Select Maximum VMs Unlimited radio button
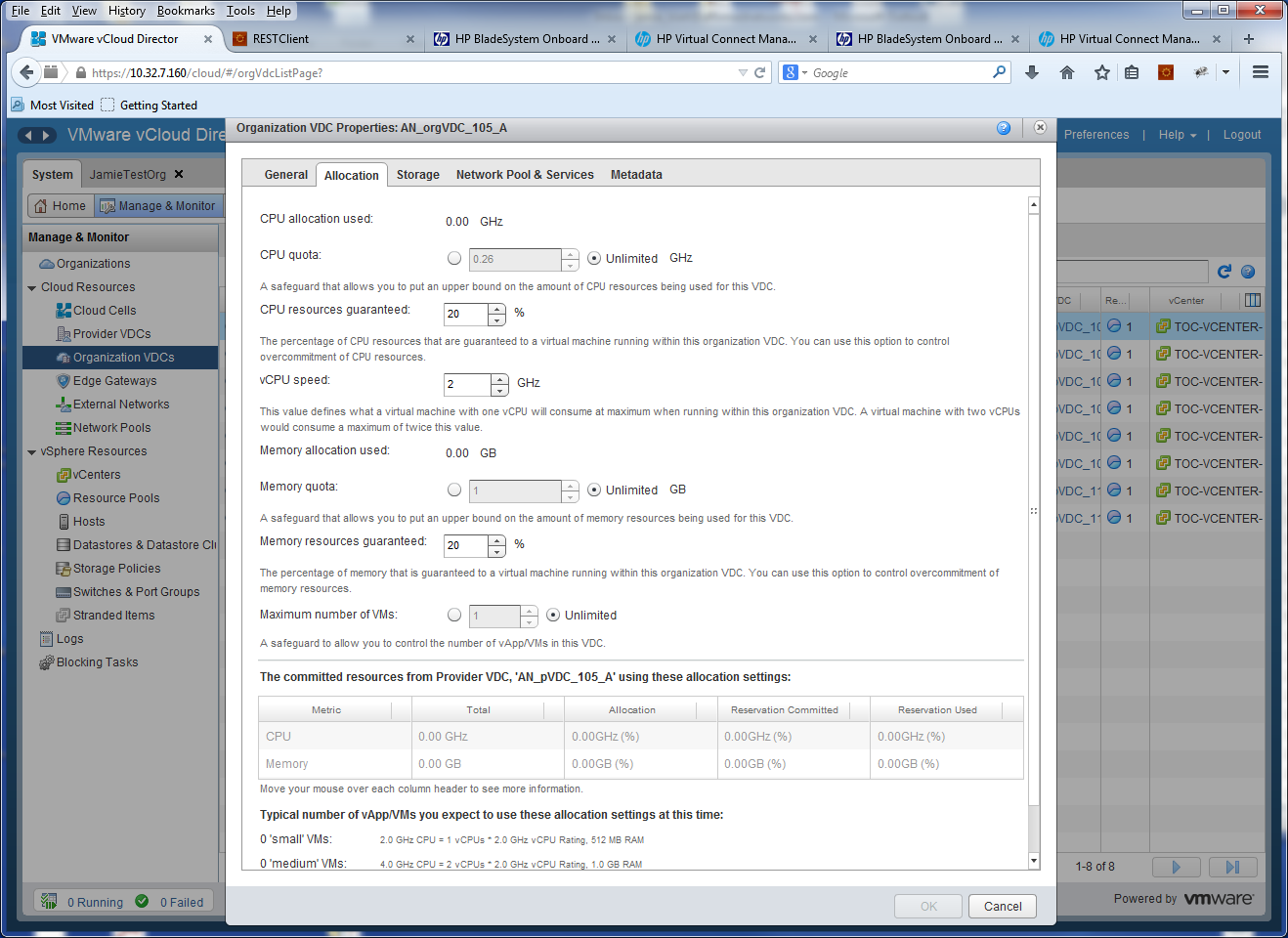 coord(553,616)
